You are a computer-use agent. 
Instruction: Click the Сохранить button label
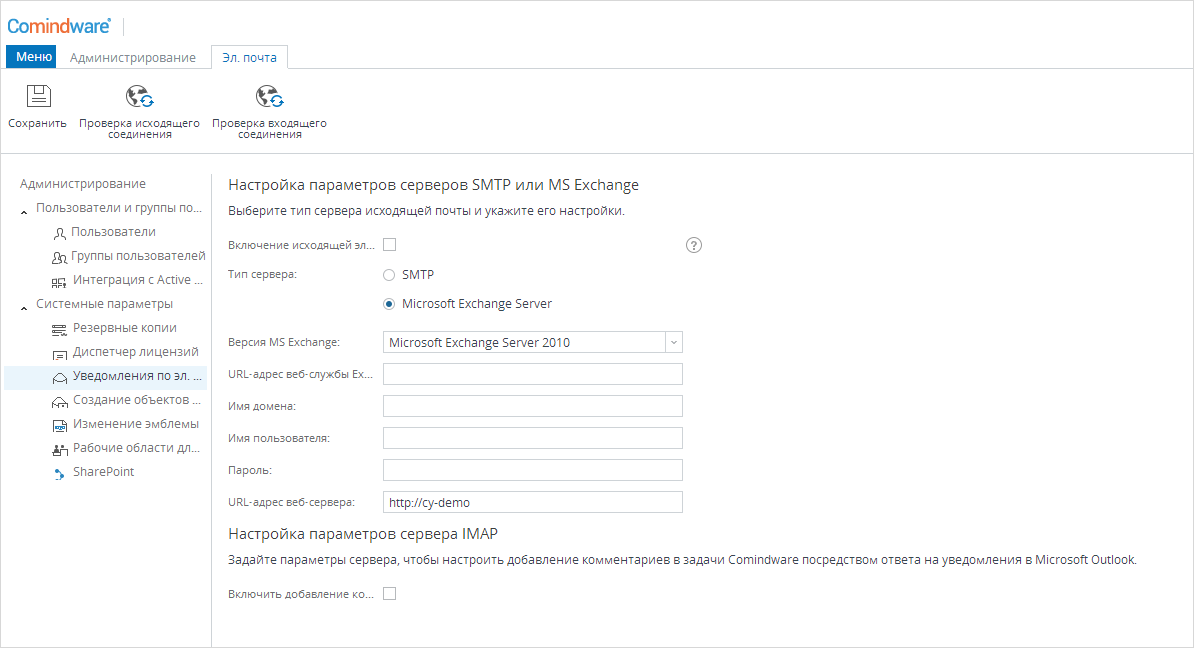point(37,123)
